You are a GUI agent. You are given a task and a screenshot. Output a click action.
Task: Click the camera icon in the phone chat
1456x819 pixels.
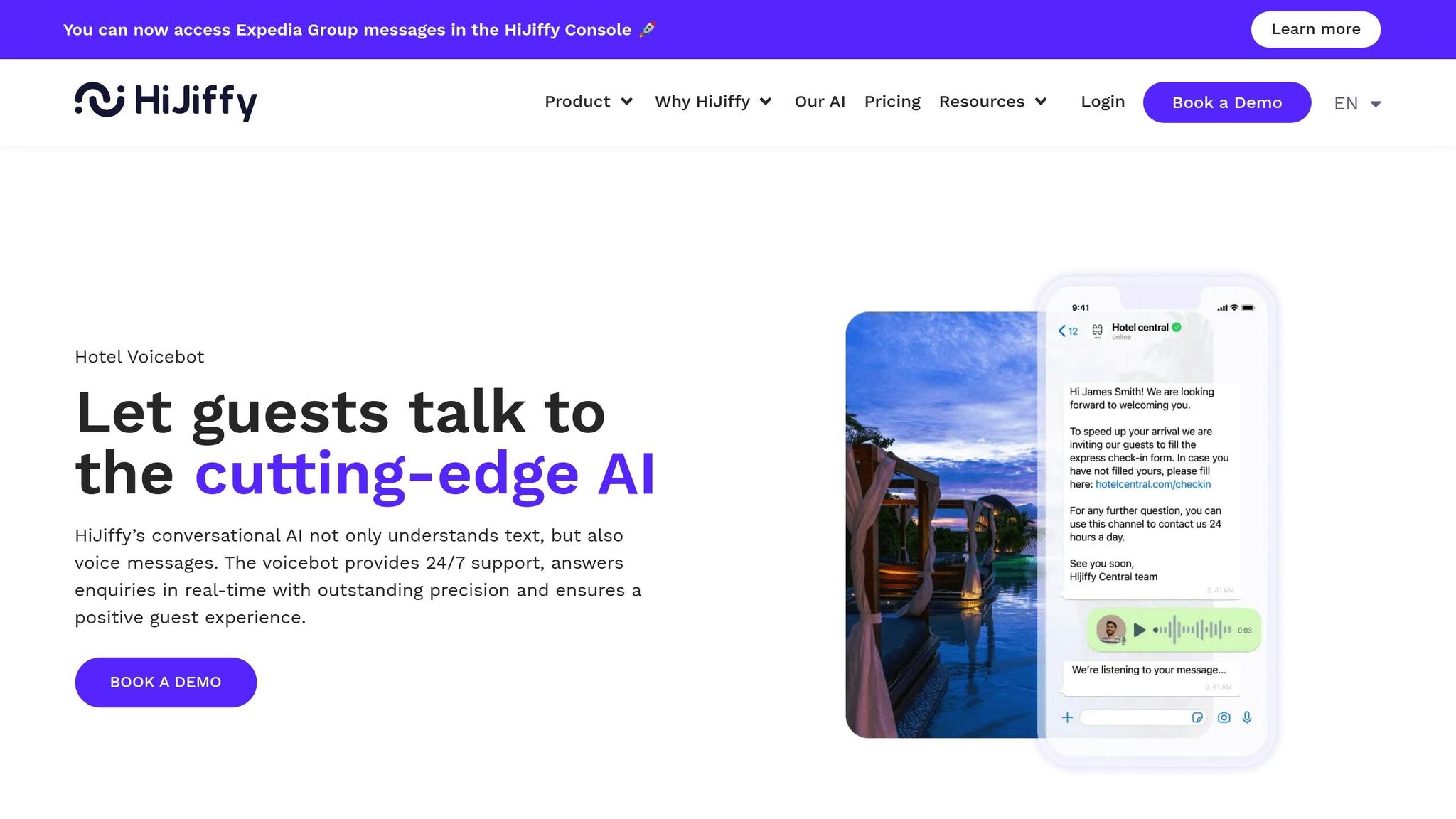click(x=1224, y=717)
